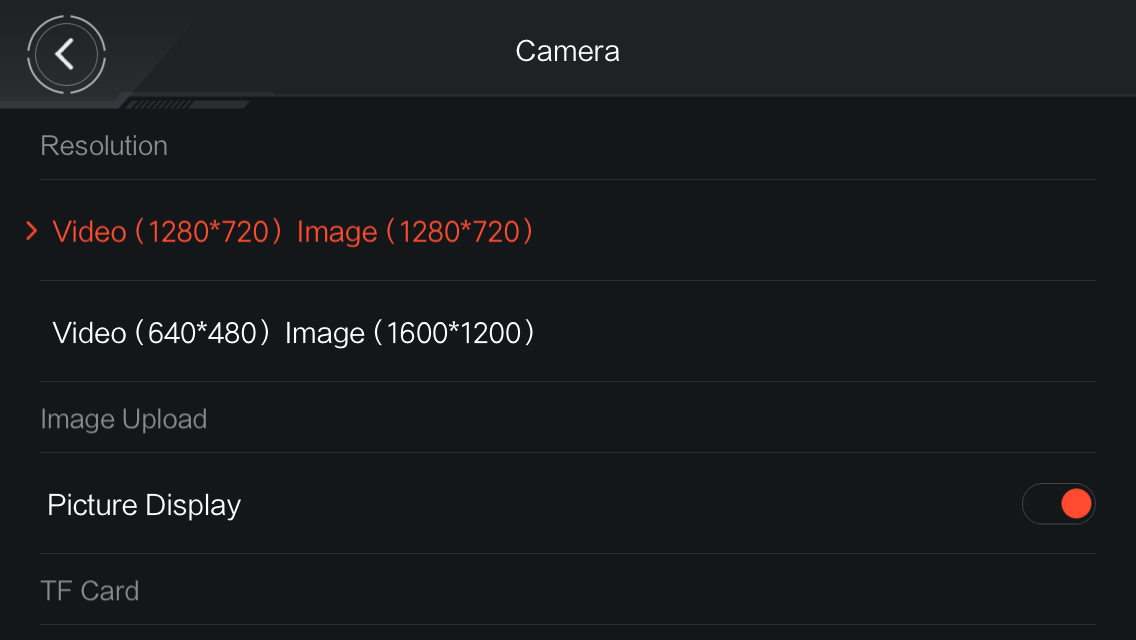Select Video (1280*720) Image (1280*720) resolution
The height and width of the screenshot is (640, 1136).
[568, 231]
